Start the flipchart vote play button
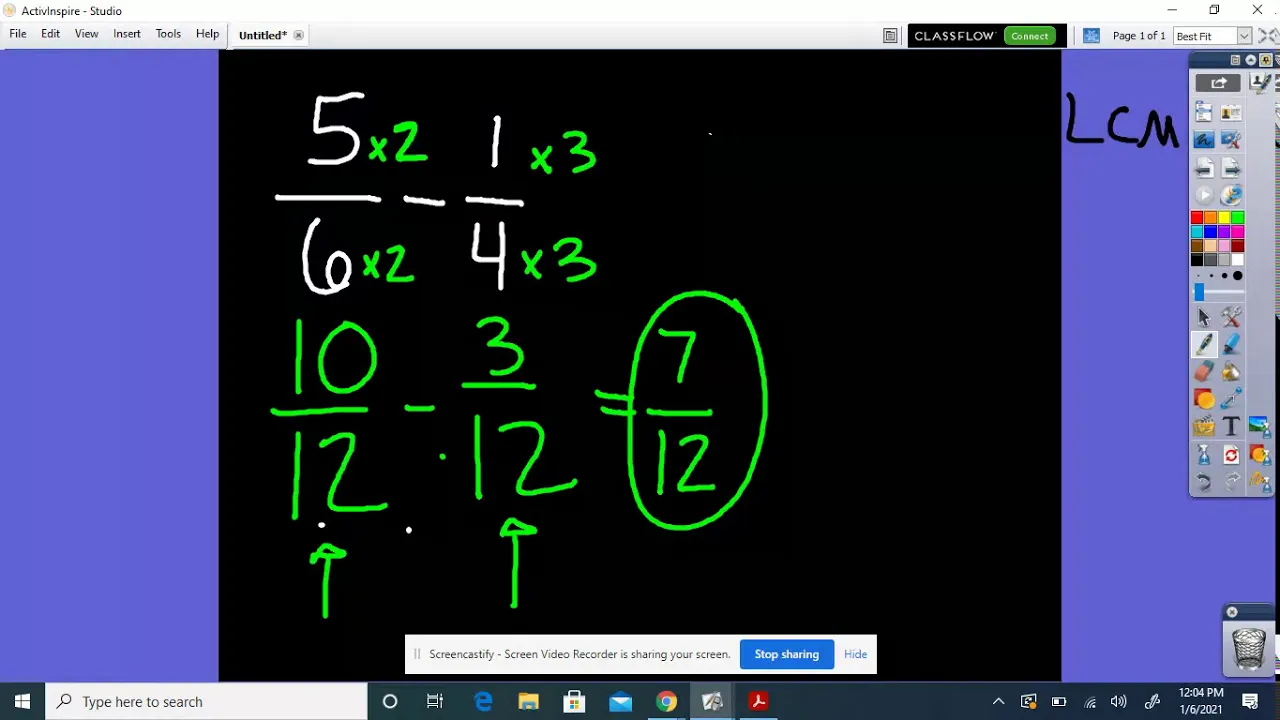Viewport: 1280px width, 720px height. click(x=1204, y=196)
